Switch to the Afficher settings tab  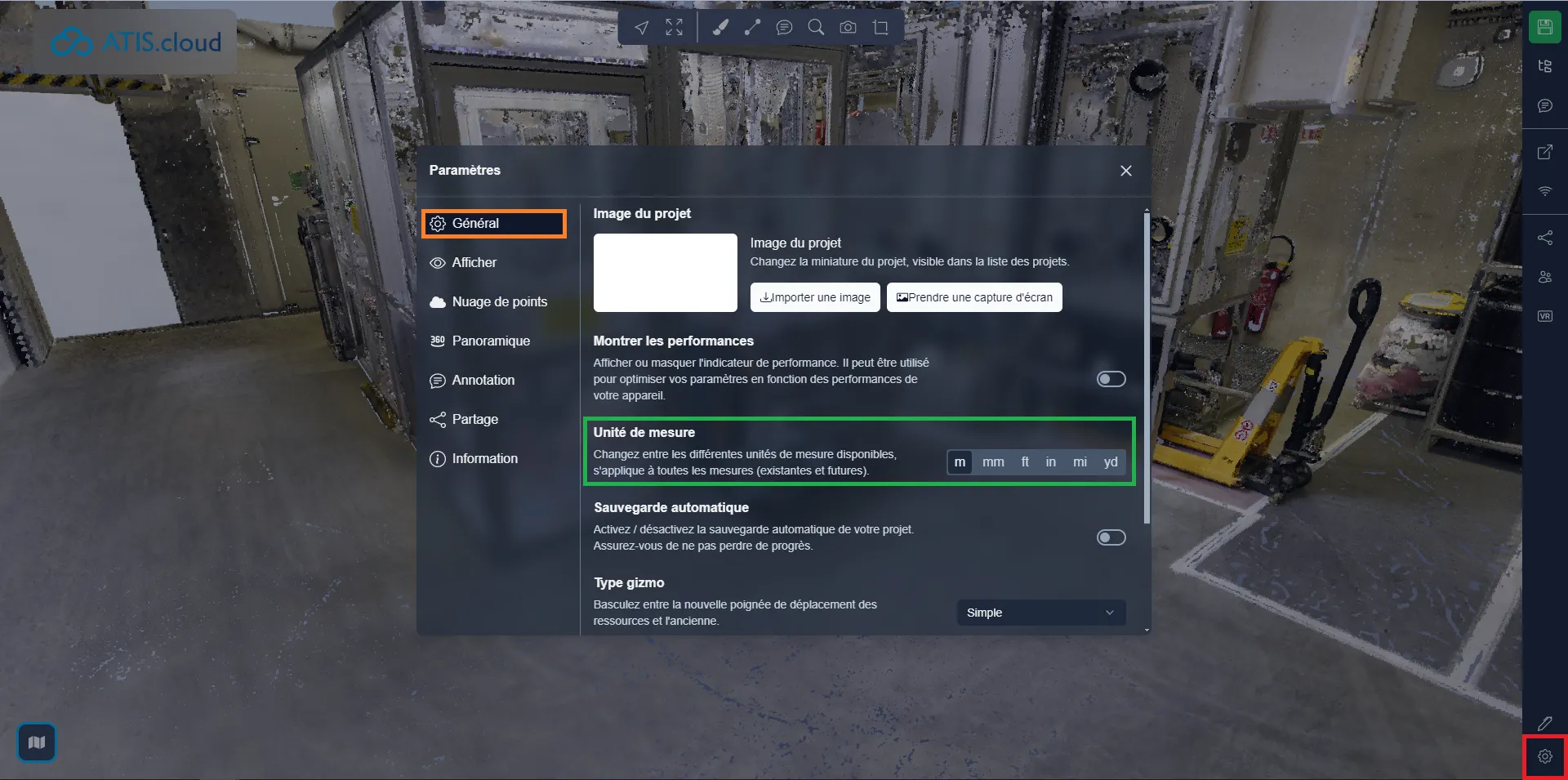(494, 262)
